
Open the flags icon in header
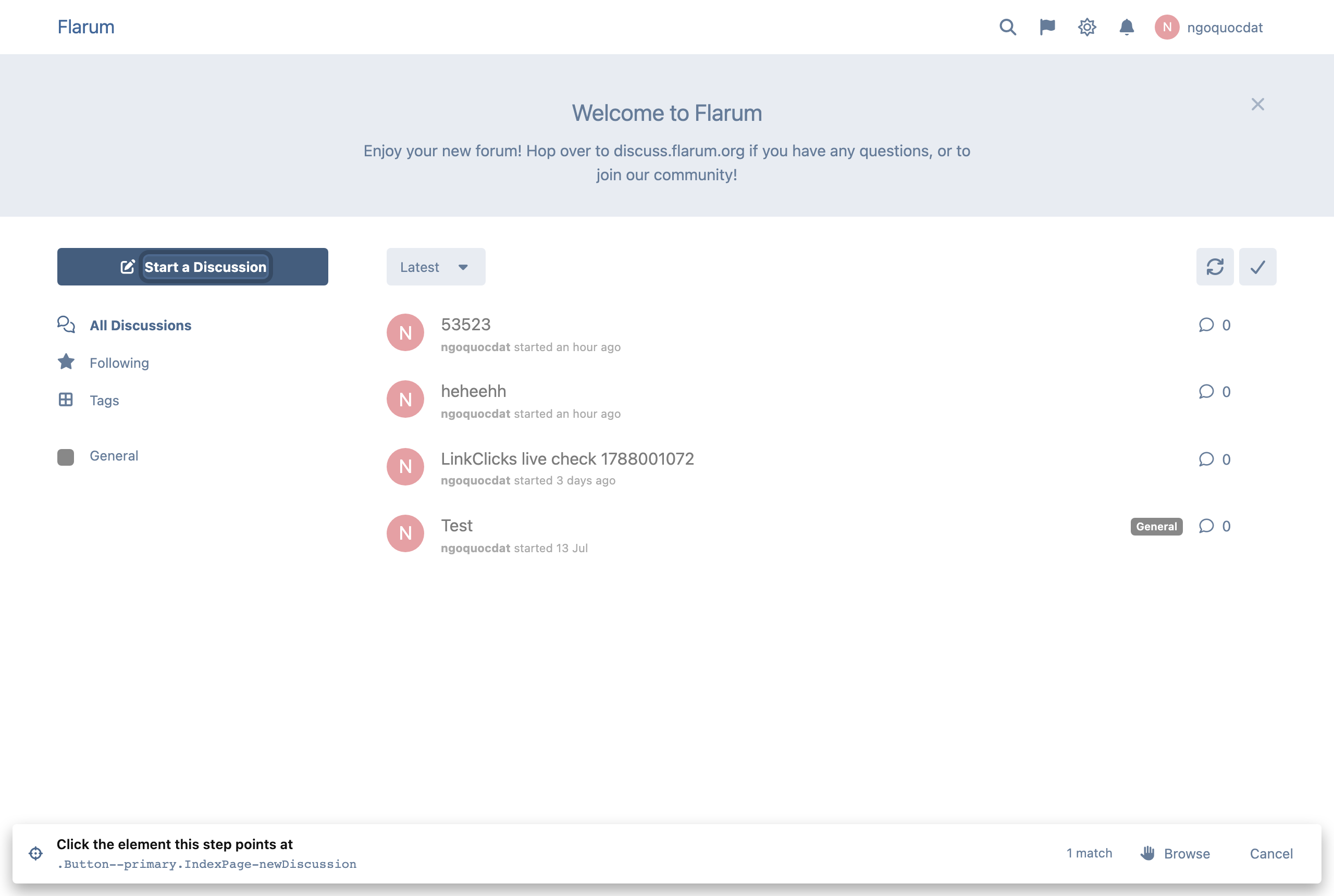click(x=1047, y=27)
